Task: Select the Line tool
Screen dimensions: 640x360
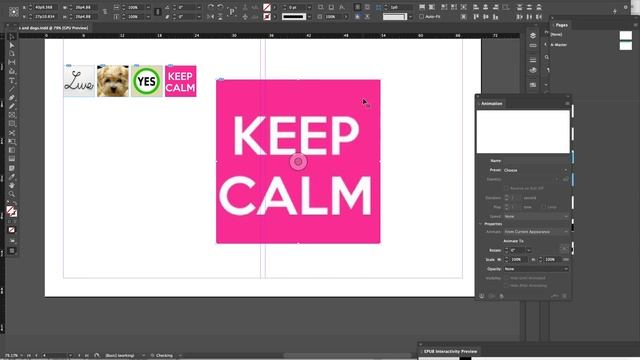Action: click(x=12, y=89)
